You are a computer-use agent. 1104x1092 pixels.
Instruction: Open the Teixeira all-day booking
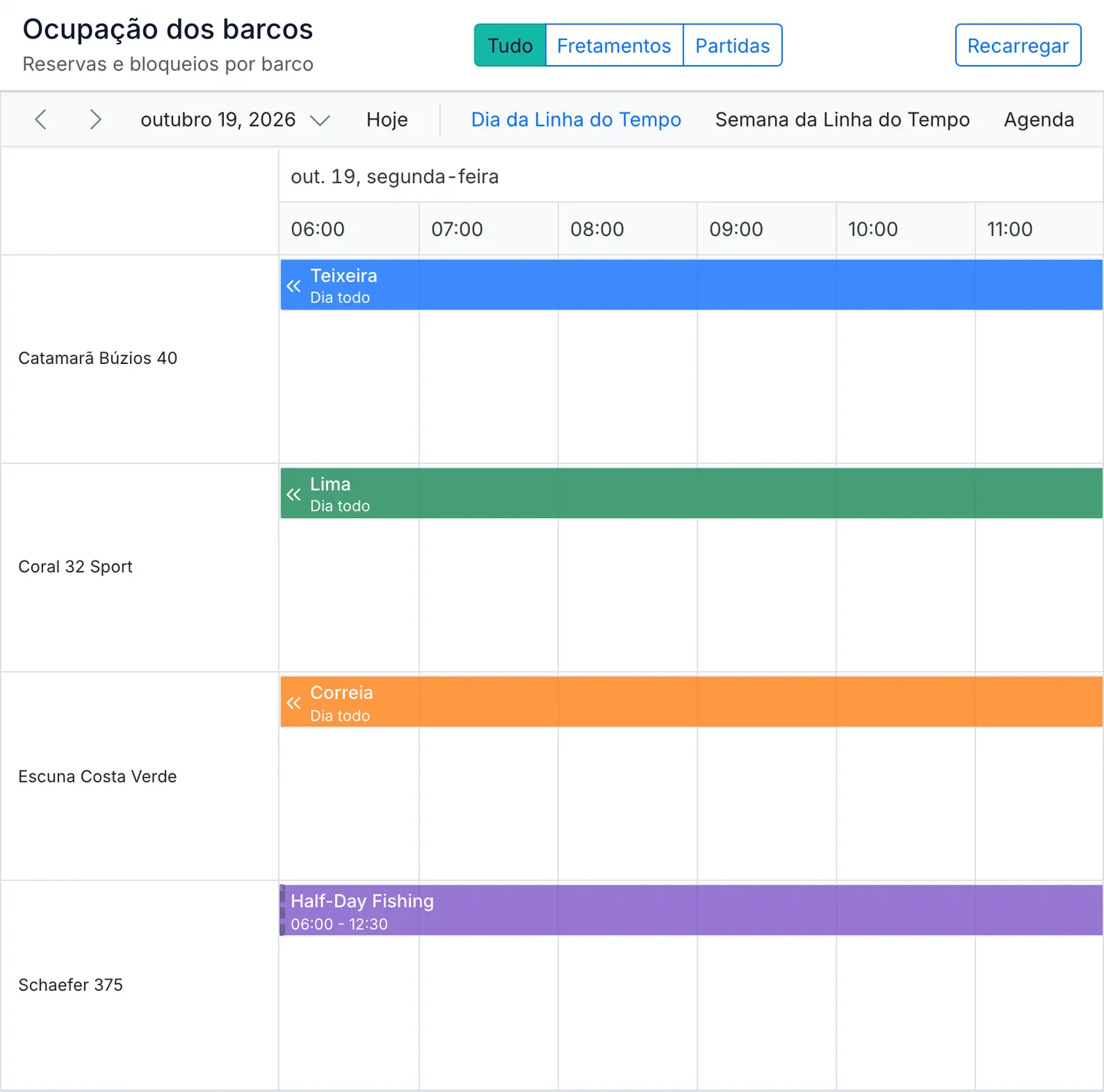(692, 285)
